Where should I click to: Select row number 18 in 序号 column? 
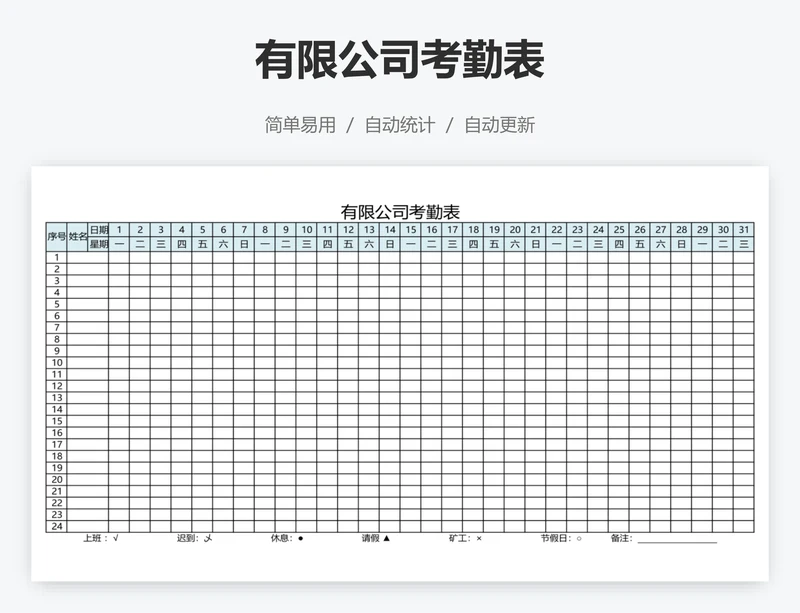57,456
